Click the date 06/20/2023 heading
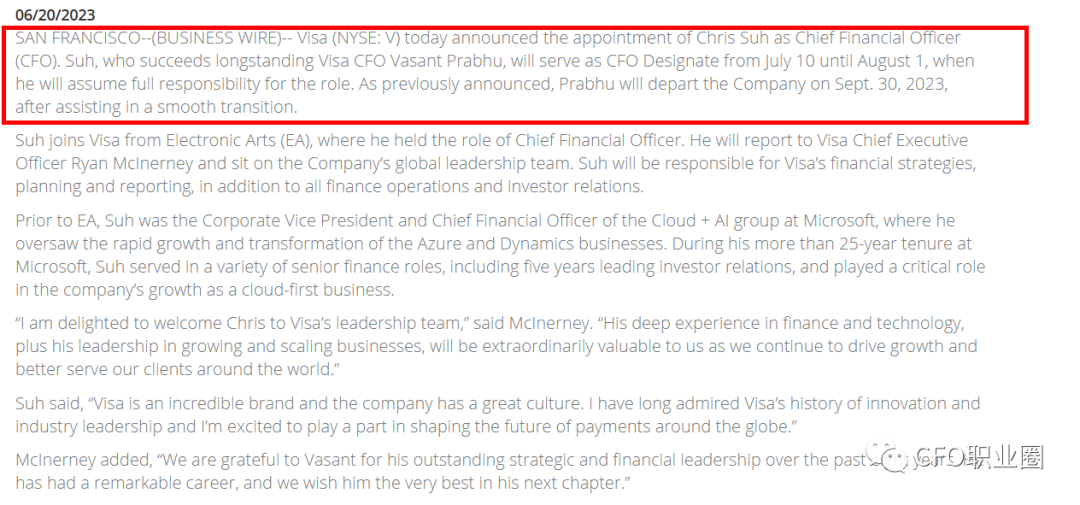Image resolution: width=1080 pixels, height=505 pixels. (x=56, y=14)
